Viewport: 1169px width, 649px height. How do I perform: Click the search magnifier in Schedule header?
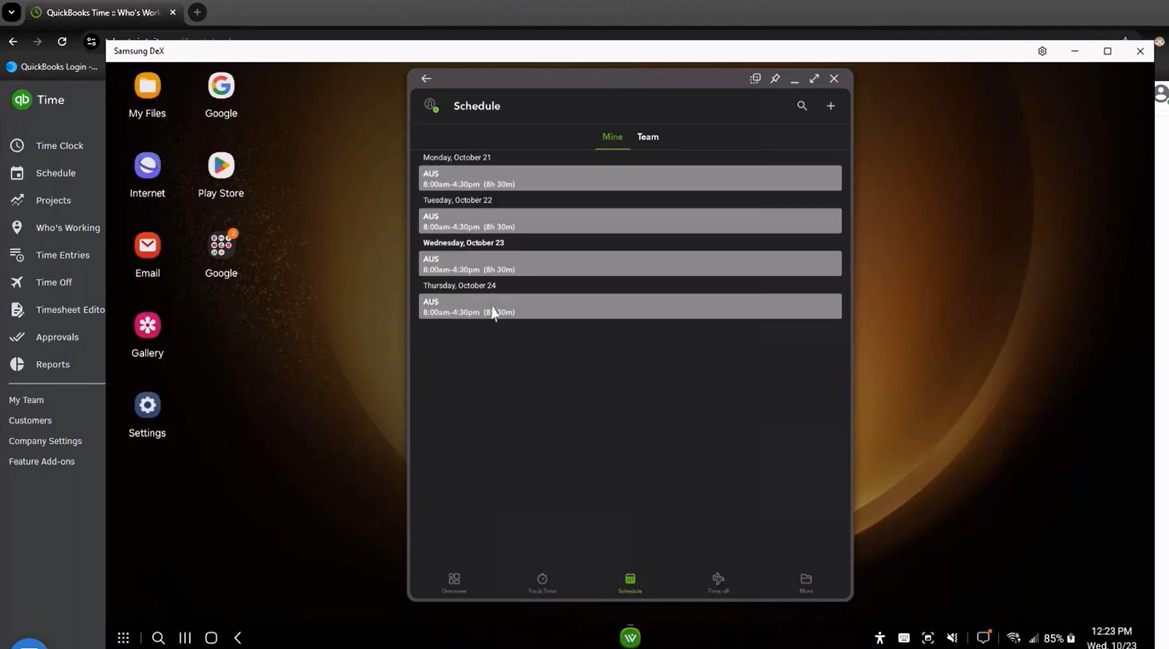point(802,106)
